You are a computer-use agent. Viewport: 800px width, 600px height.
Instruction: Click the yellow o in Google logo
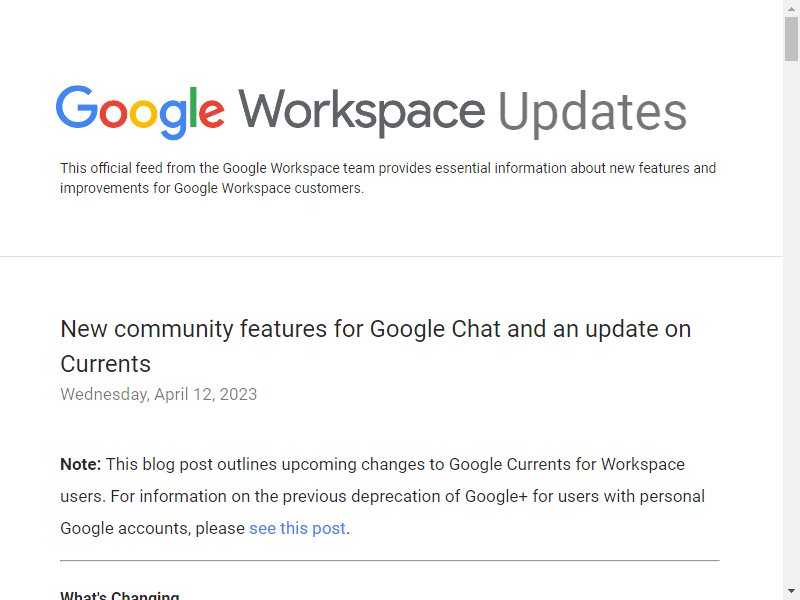click(142, 113)
